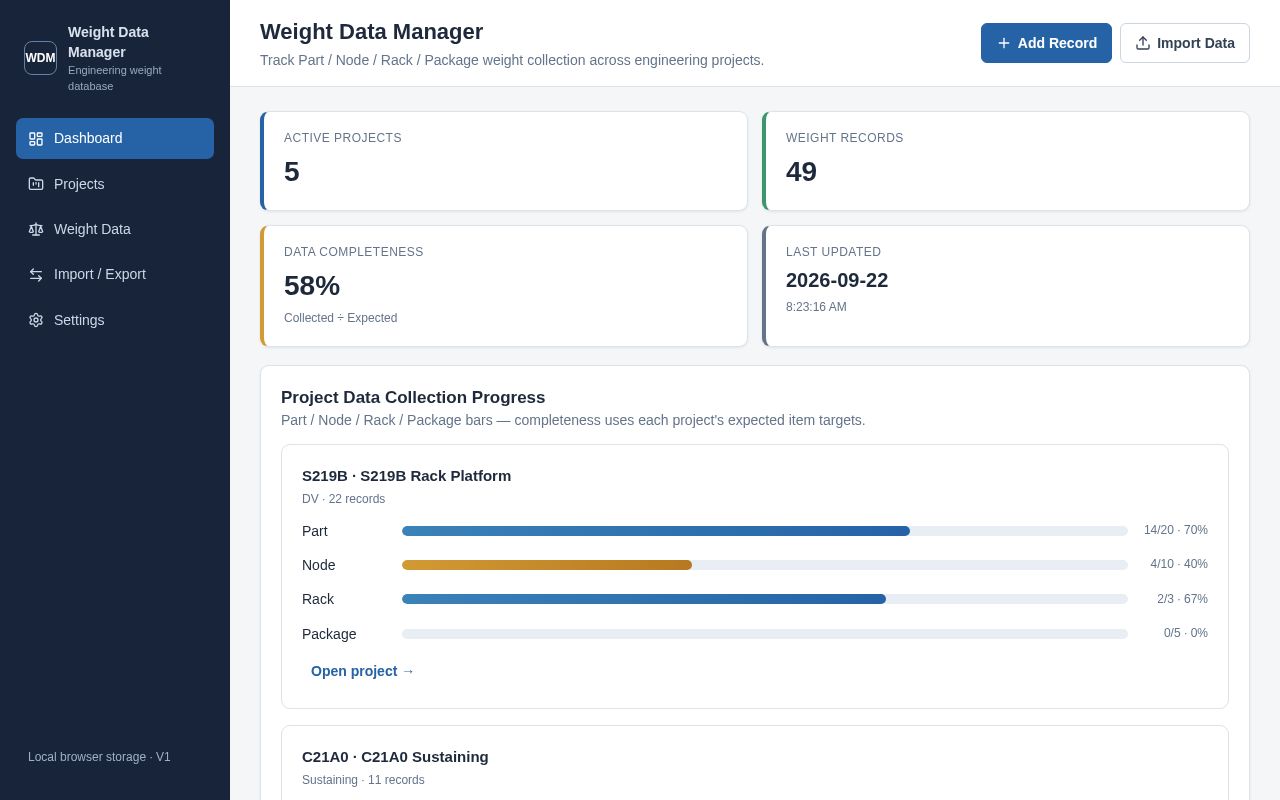Click the '8:23:16 AM' timestamp
Image resolution: width=1280 pixels, height=800 pixels.
(x=816, y=307)
